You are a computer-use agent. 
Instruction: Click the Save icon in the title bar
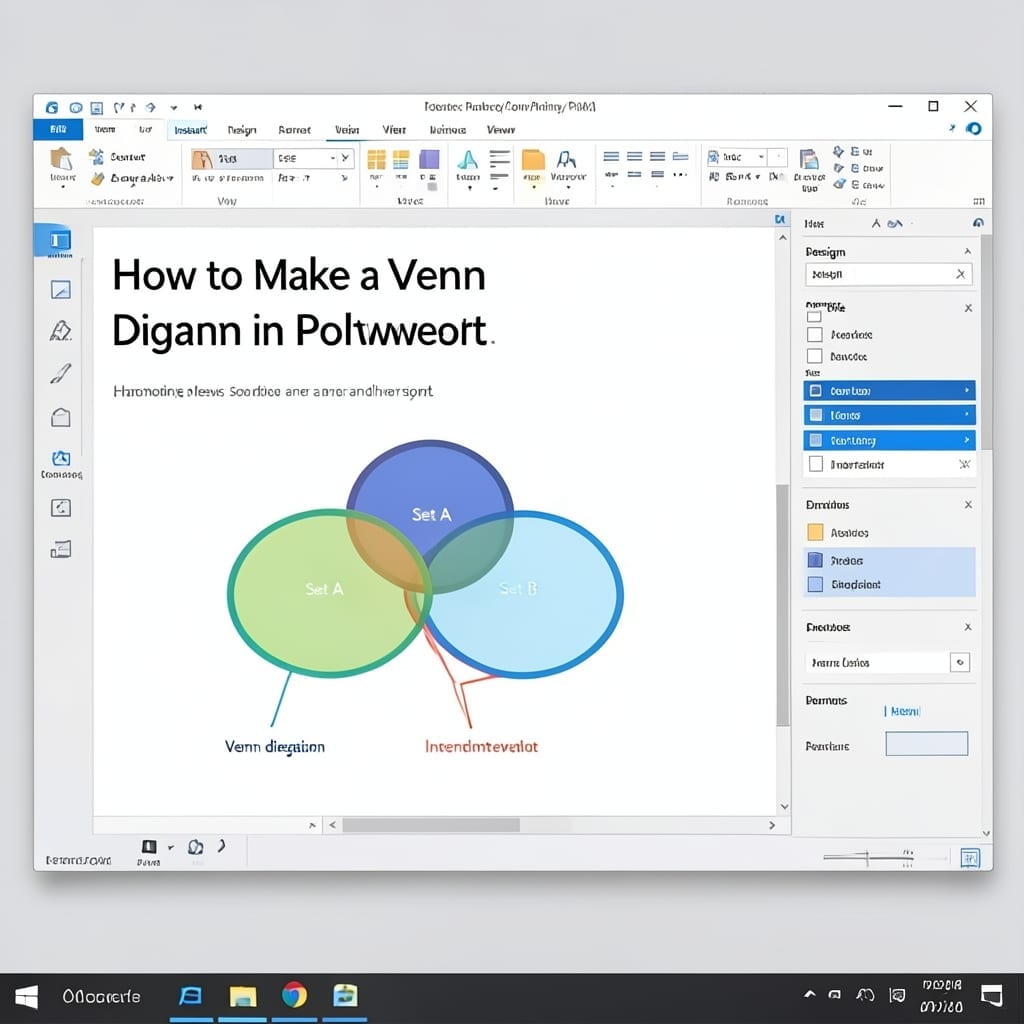(97, 107)
